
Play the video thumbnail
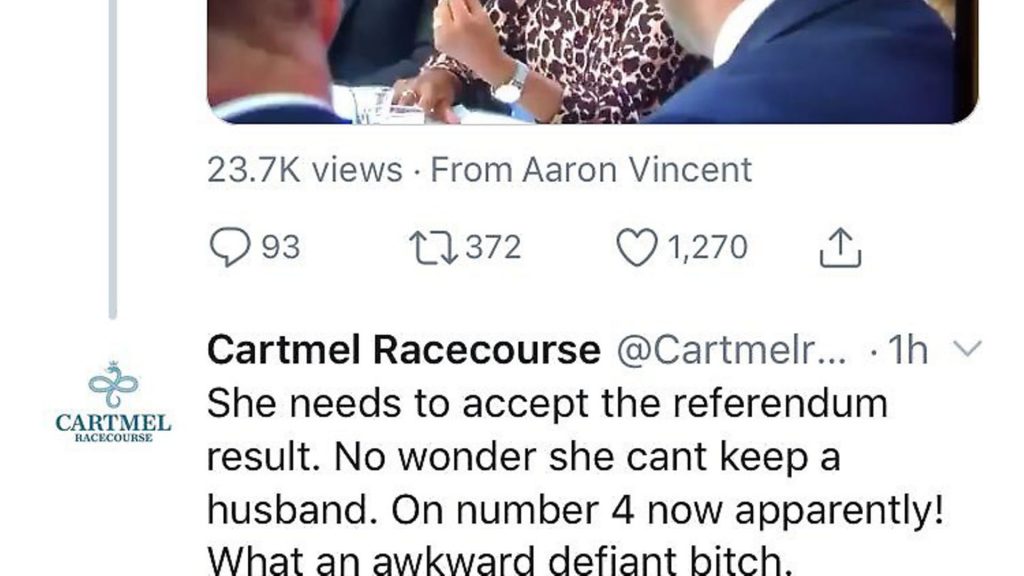[592, 61]
